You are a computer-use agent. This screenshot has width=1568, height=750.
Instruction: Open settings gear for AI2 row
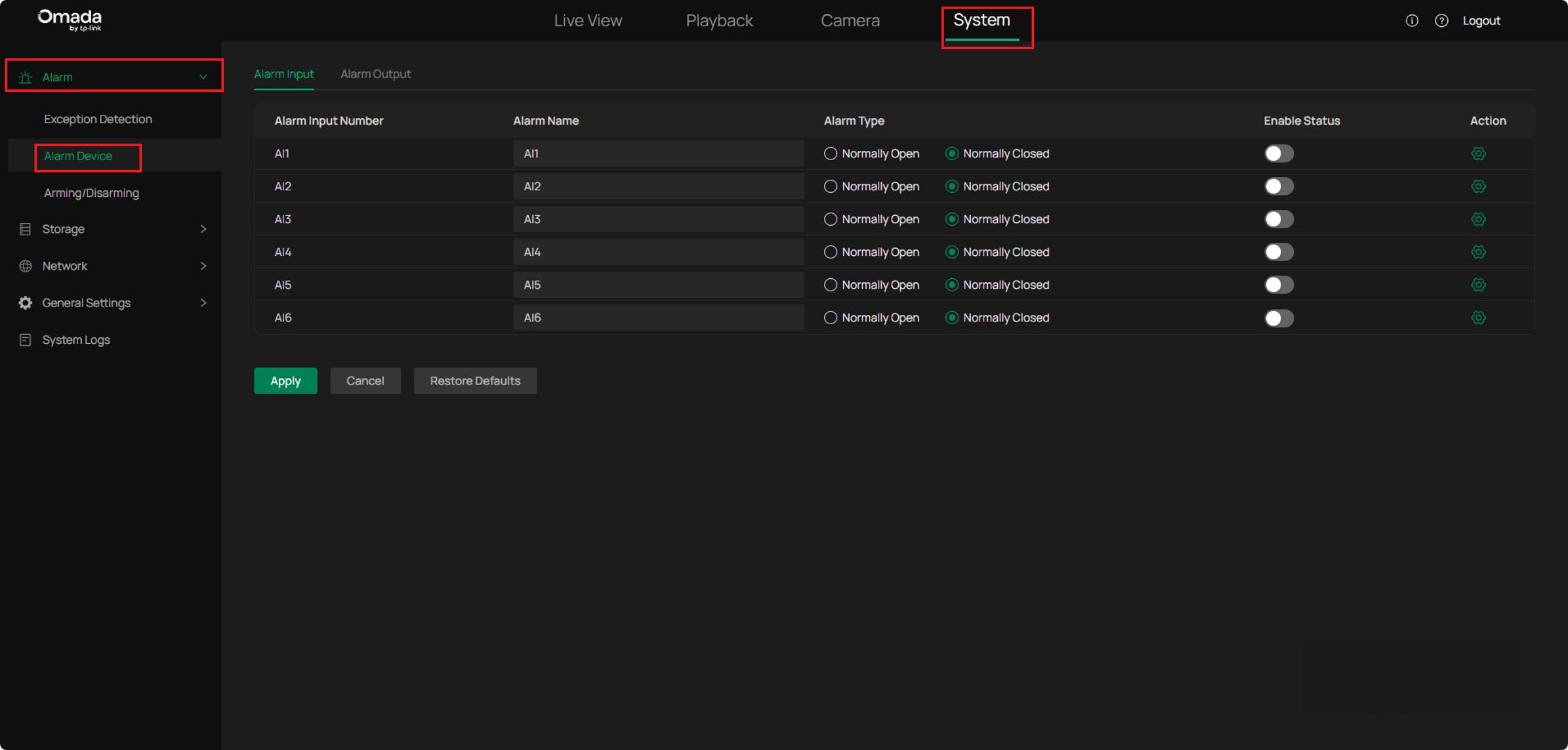1478,186
